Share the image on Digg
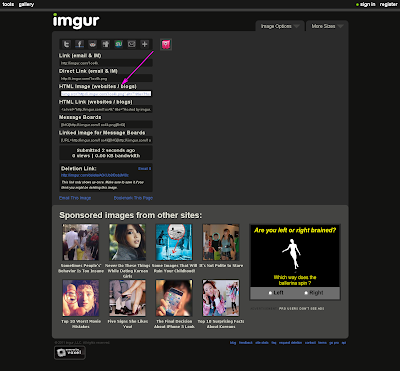 [x=106, y=44]
